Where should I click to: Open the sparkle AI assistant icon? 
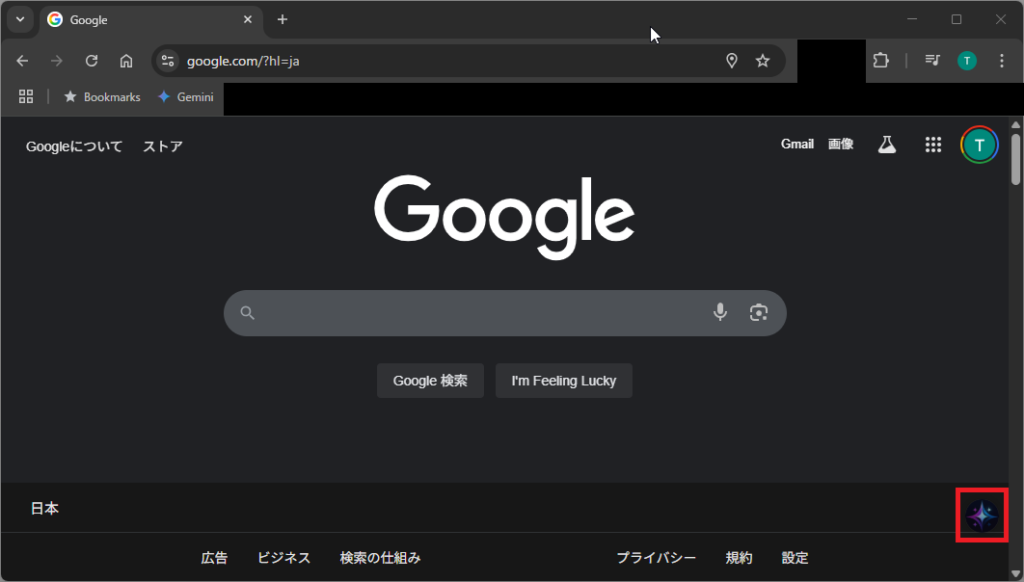pyautogui.click(x=982, y=515)
